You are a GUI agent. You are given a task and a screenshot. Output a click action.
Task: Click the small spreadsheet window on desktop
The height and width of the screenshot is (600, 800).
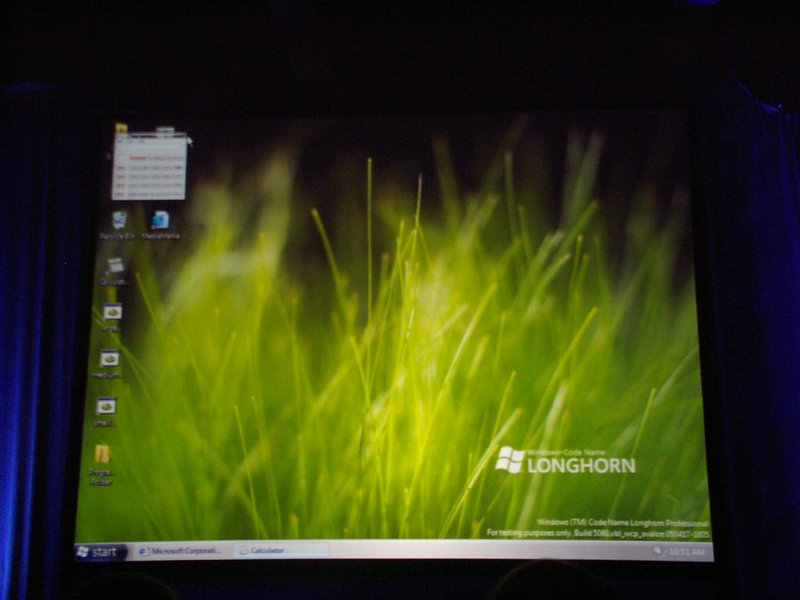[x=149, y=166]
